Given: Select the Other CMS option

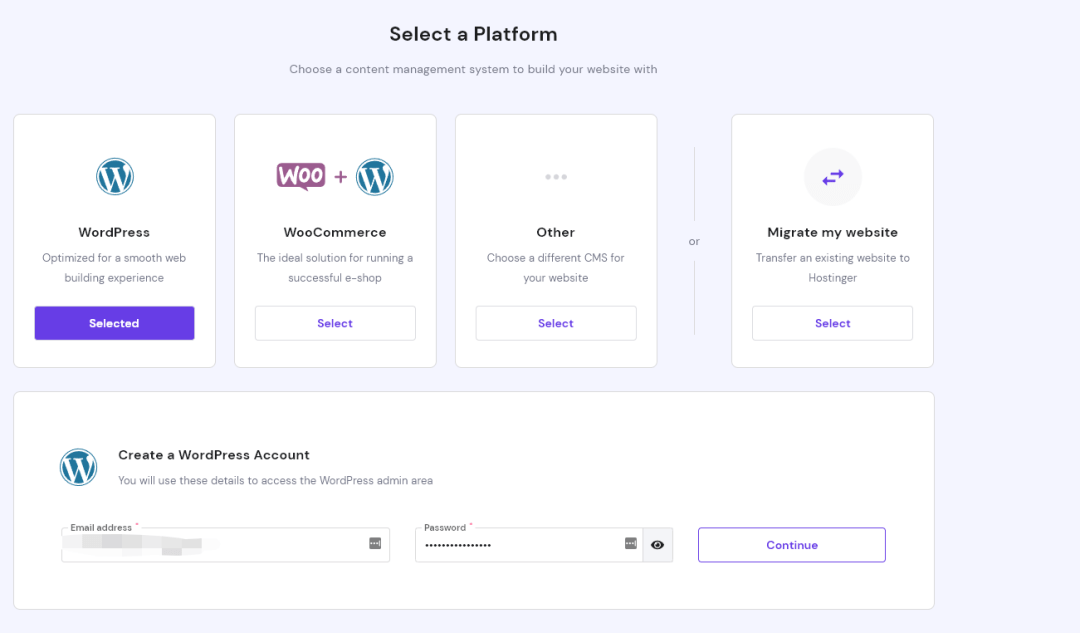Looking at the screenshot, I should tap(556, 323).
